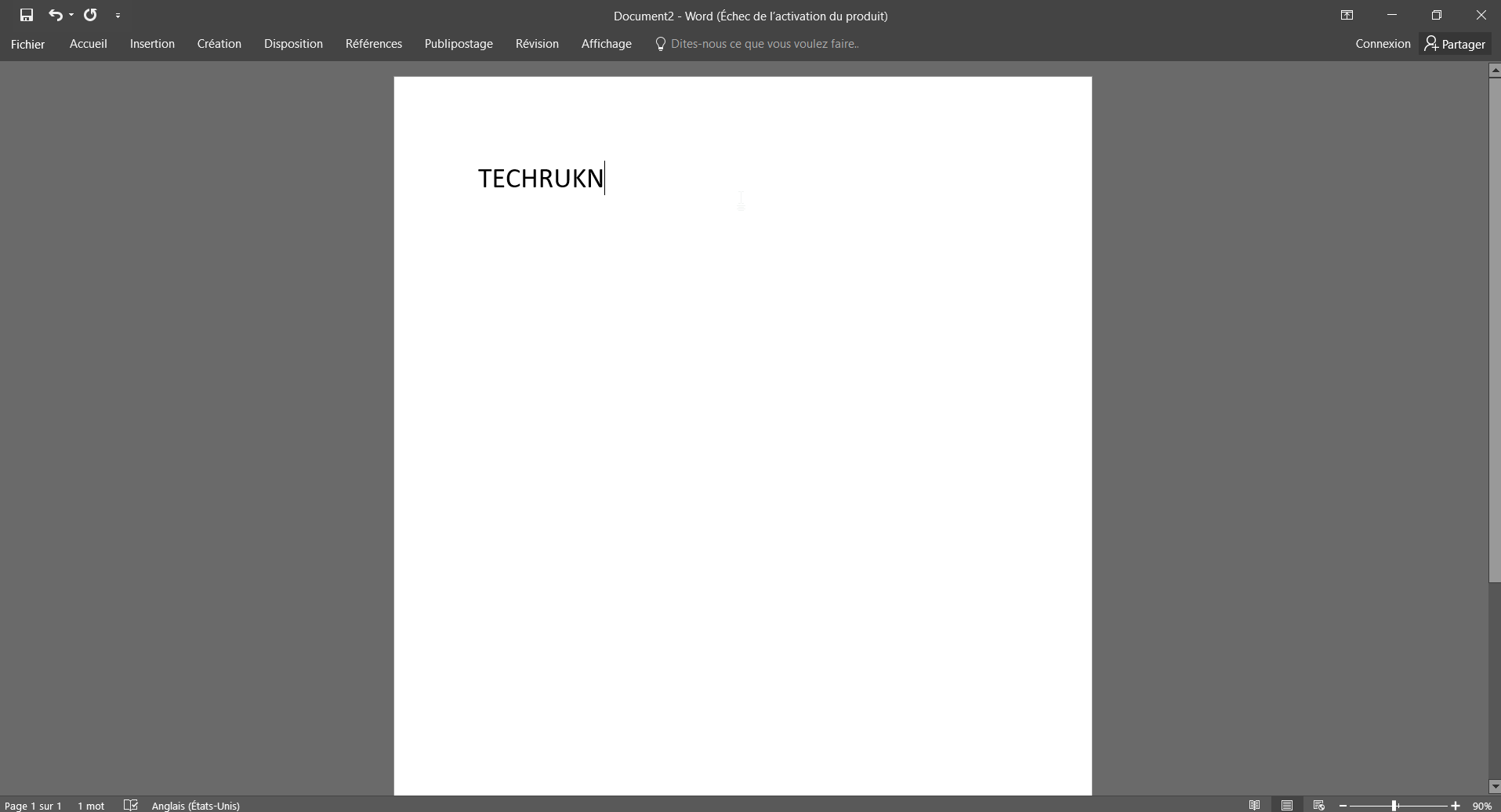The image size is (1501, 812).
Task: Click the vertical scrollbar down arrow
Action: pyautogui.click(x=1495, y=786)
